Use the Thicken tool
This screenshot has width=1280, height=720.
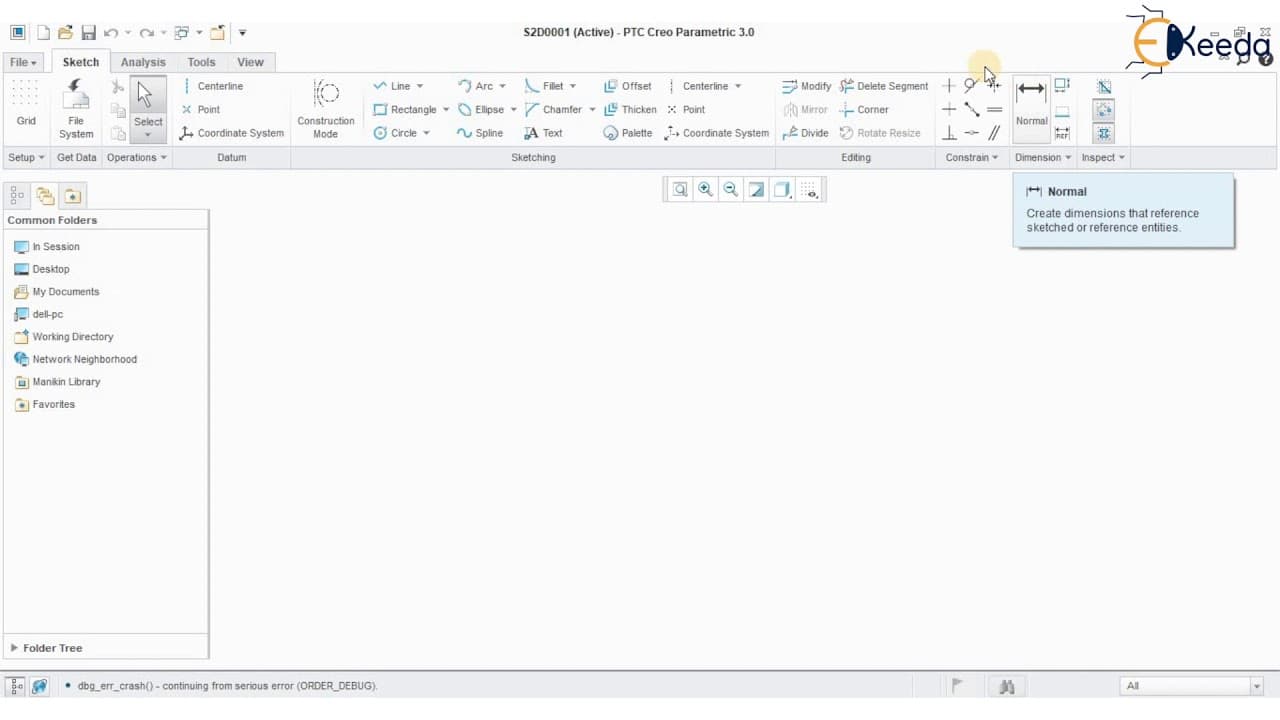pos(631,110)
